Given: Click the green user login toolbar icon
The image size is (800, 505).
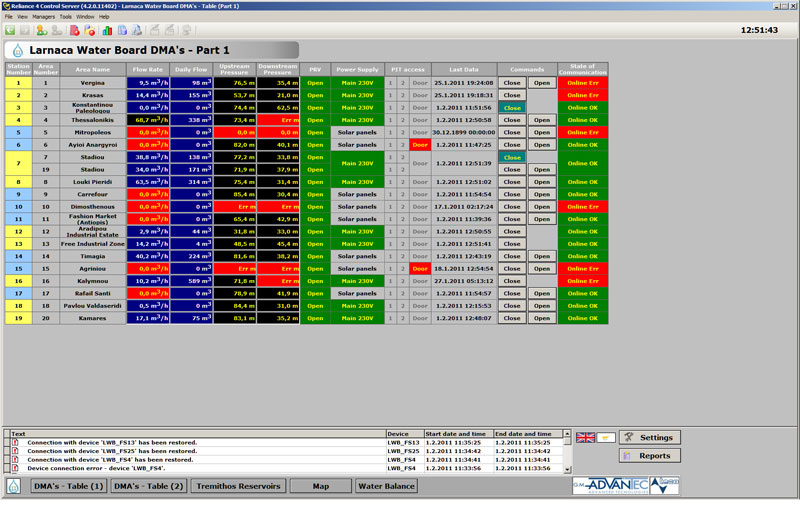Looking at the screenshot, I should (42, 30).
